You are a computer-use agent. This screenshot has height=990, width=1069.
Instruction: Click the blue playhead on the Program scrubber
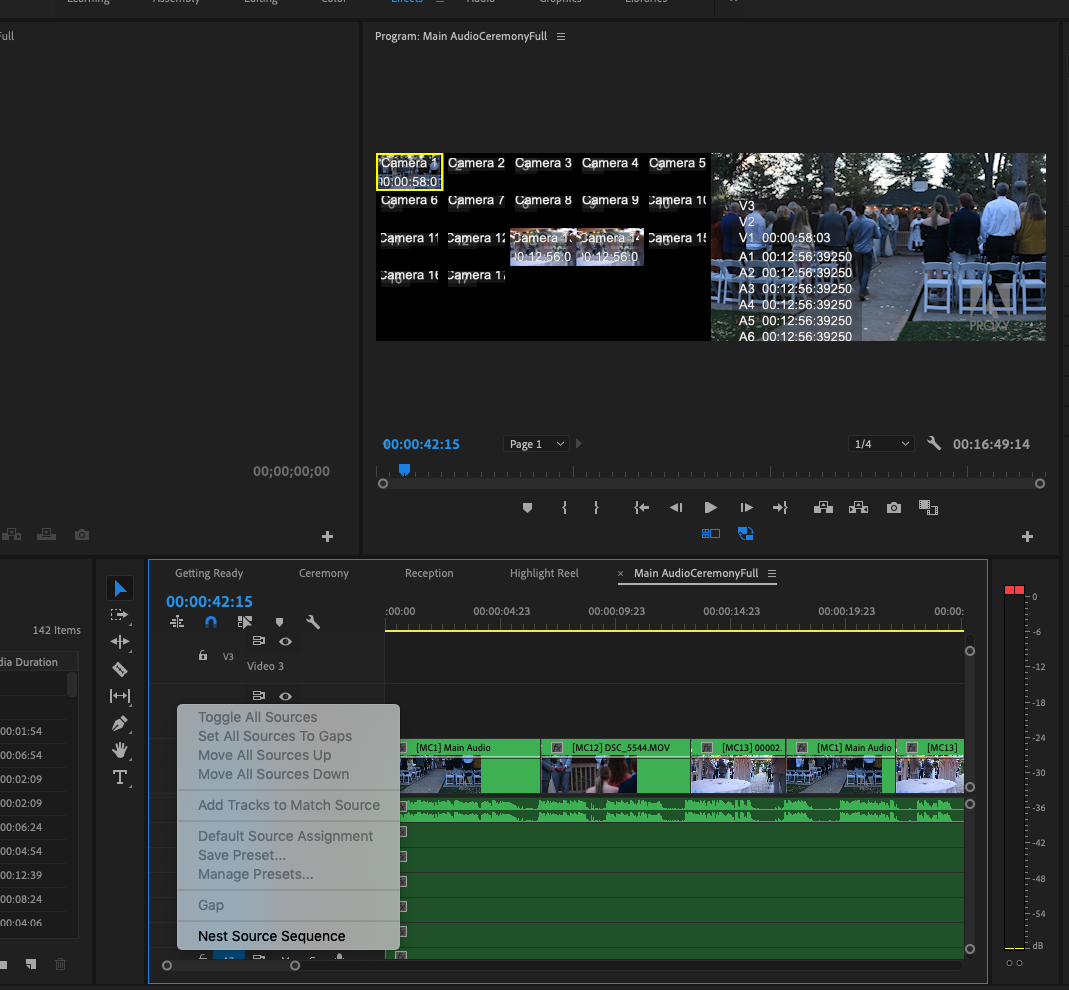click(403, 467)
